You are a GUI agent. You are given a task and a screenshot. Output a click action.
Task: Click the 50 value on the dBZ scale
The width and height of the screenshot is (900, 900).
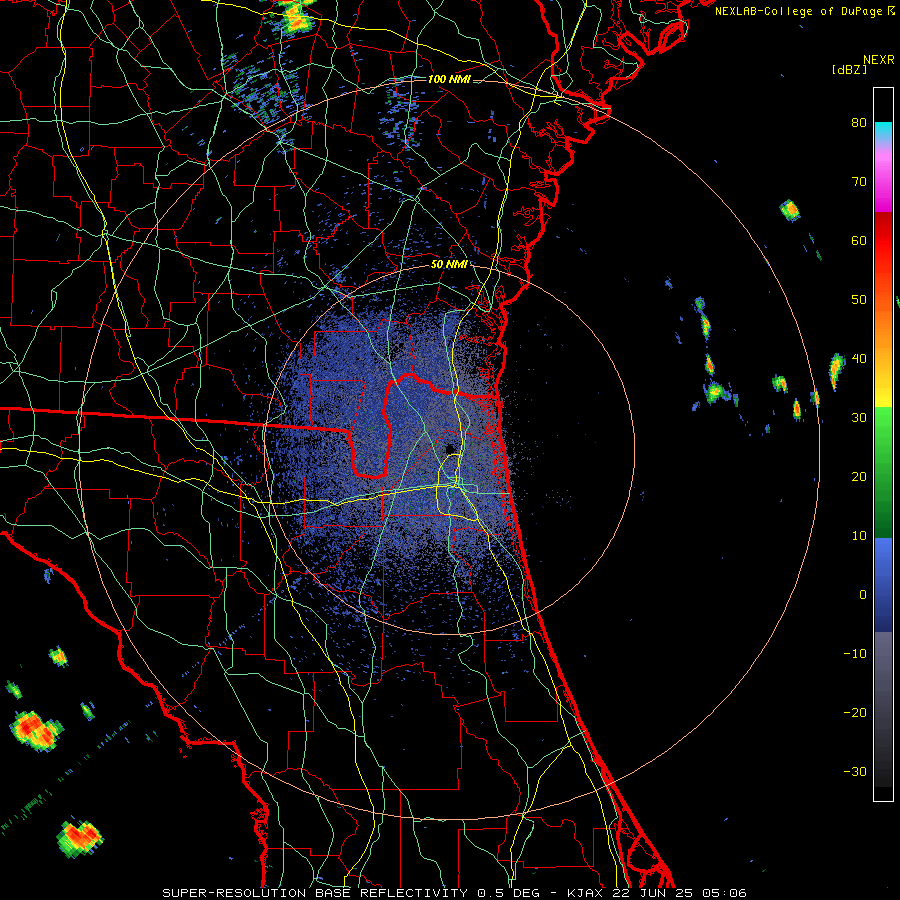(859, 300)
